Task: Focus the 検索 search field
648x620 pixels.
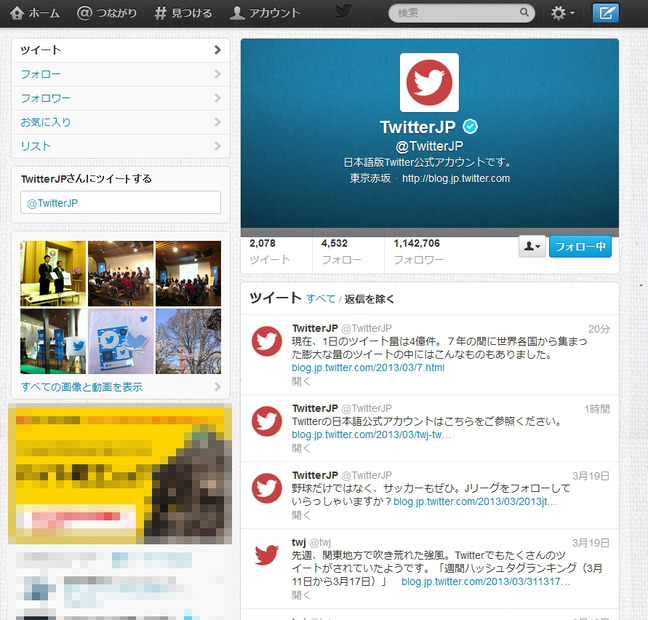Action: click(461, 13)
